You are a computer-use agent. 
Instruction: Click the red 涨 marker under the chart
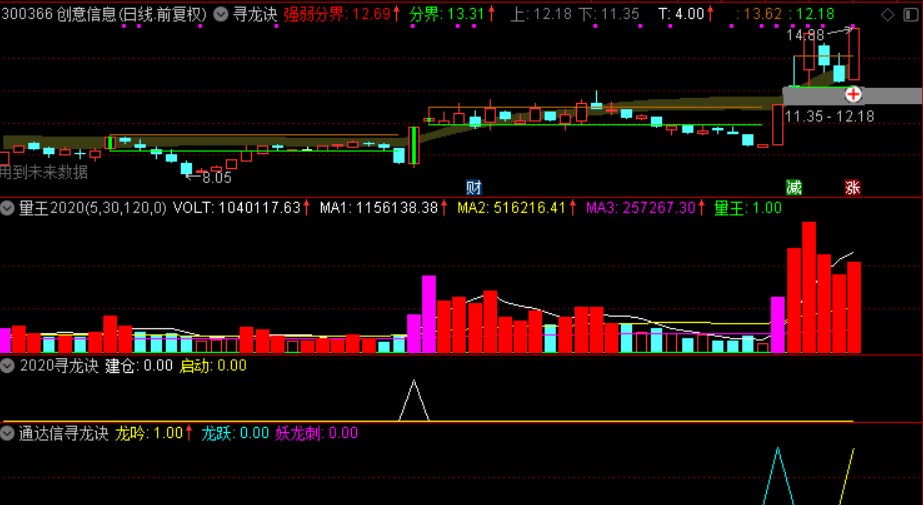coord(852,187)
